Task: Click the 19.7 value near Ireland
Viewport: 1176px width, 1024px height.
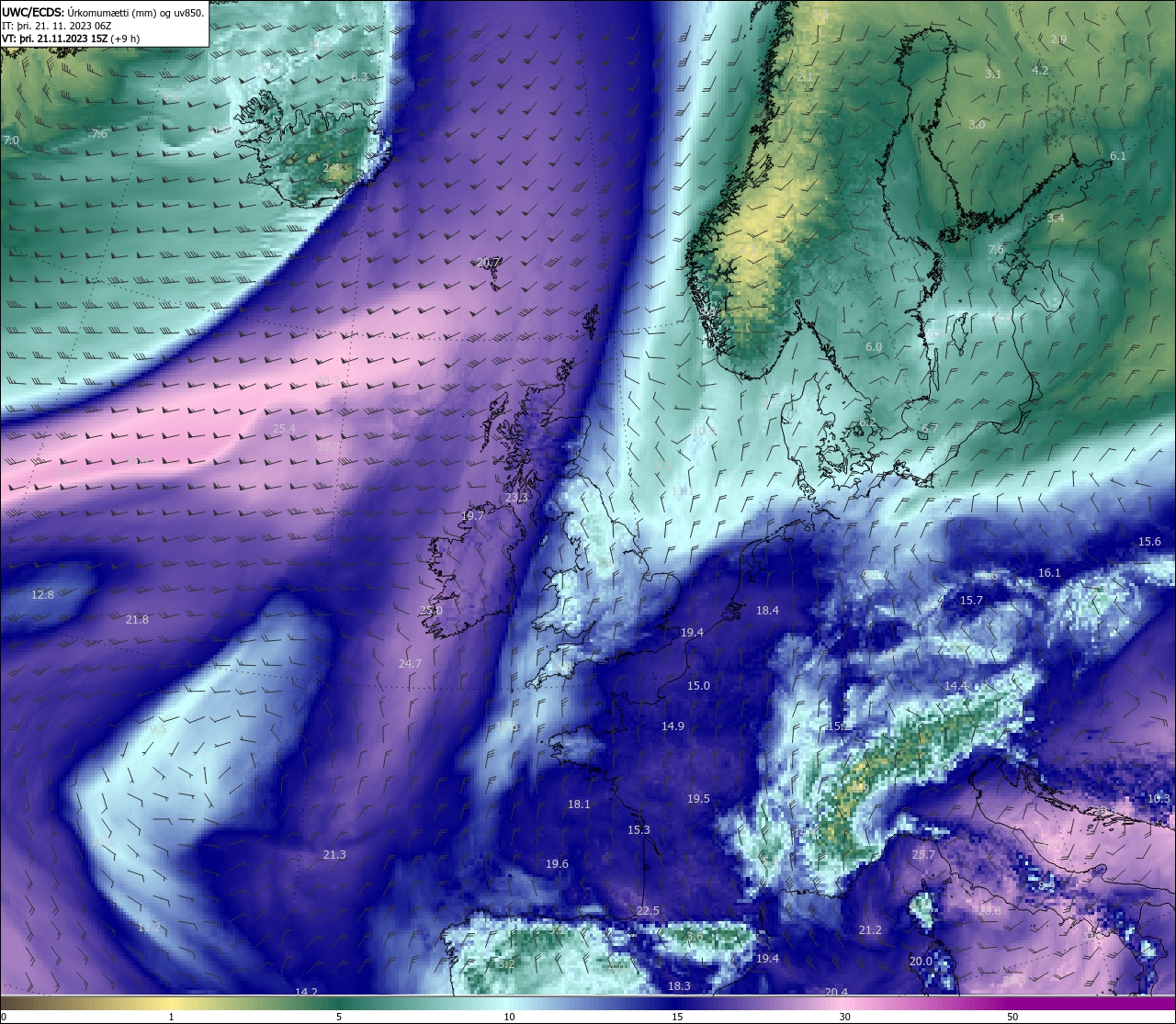Action: (x=472, y=516)
